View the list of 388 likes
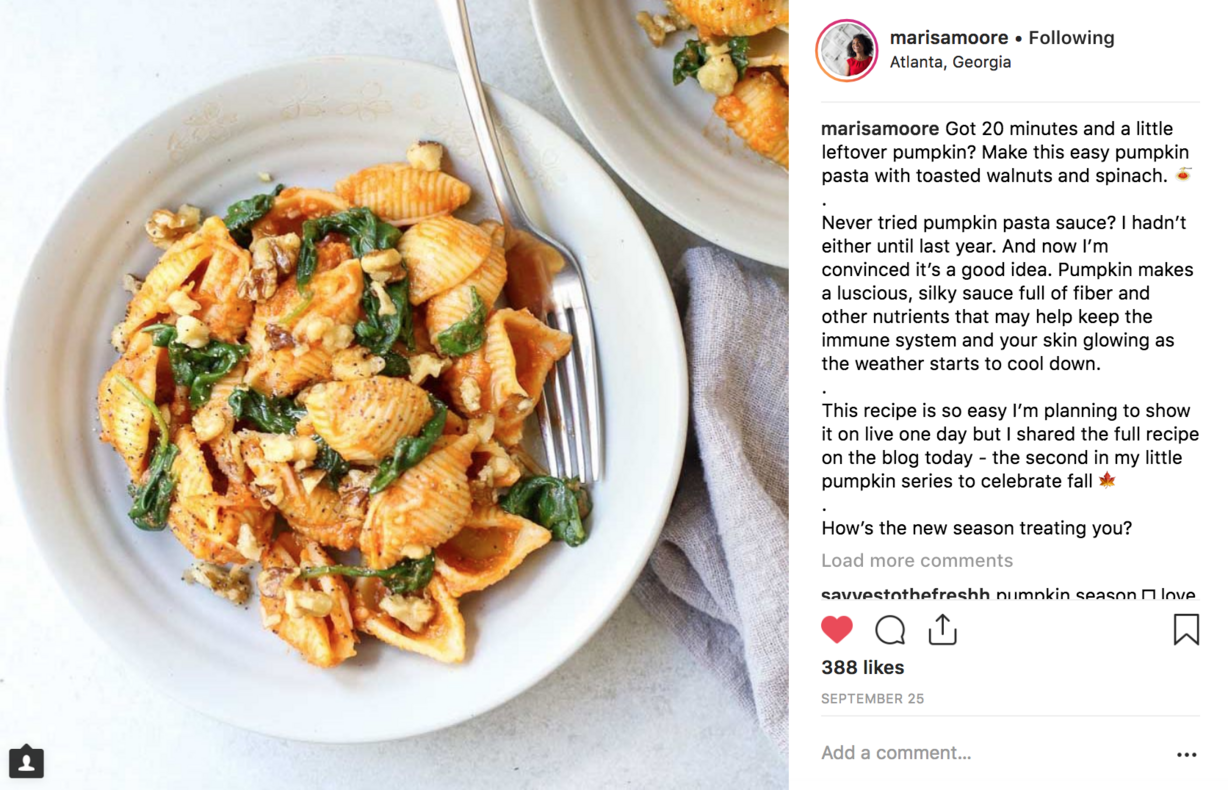The width and height of the screenshot is (1228, 790). pyautogui.click(x=862, y=667)
